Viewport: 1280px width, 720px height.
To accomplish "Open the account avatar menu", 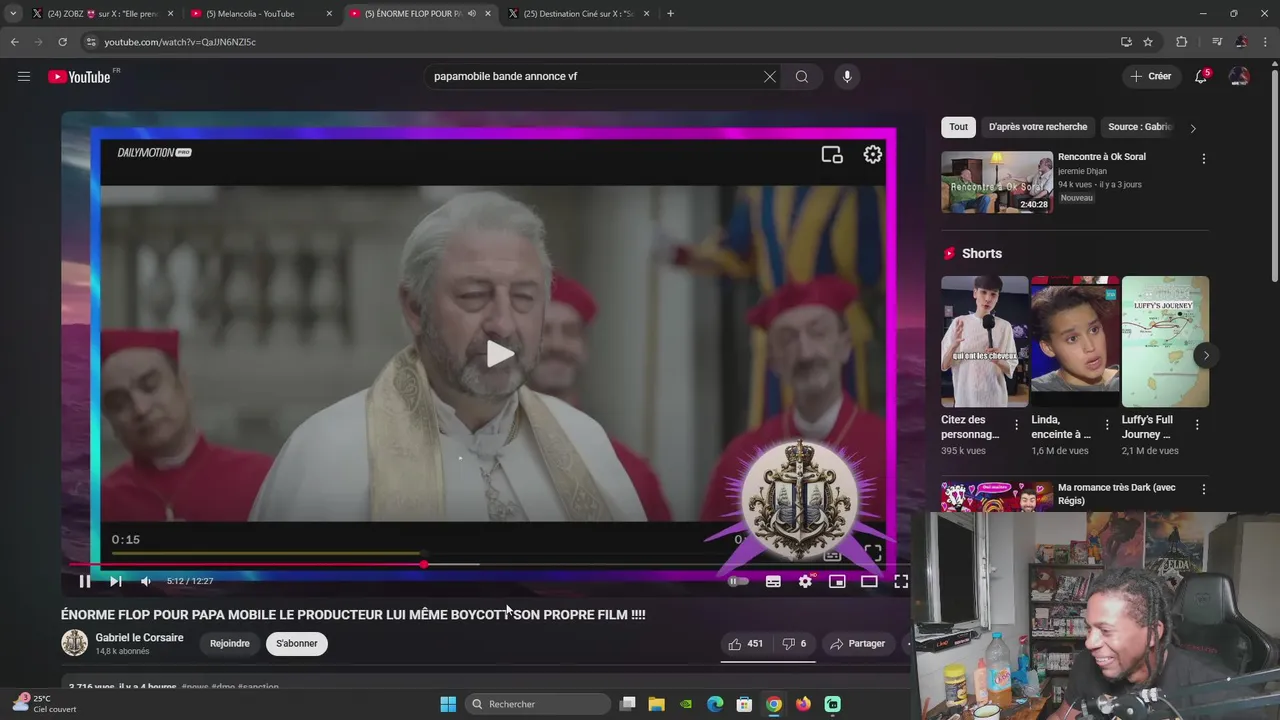I will pyautogui.click(x=1239, y=76).
